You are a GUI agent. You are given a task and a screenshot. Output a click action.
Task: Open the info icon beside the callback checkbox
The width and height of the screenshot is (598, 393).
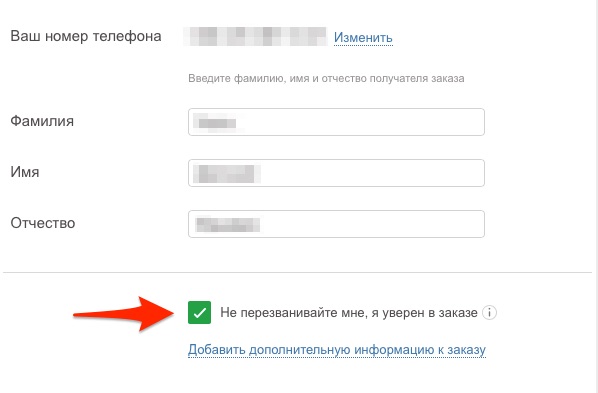click(x=489, y=313)
